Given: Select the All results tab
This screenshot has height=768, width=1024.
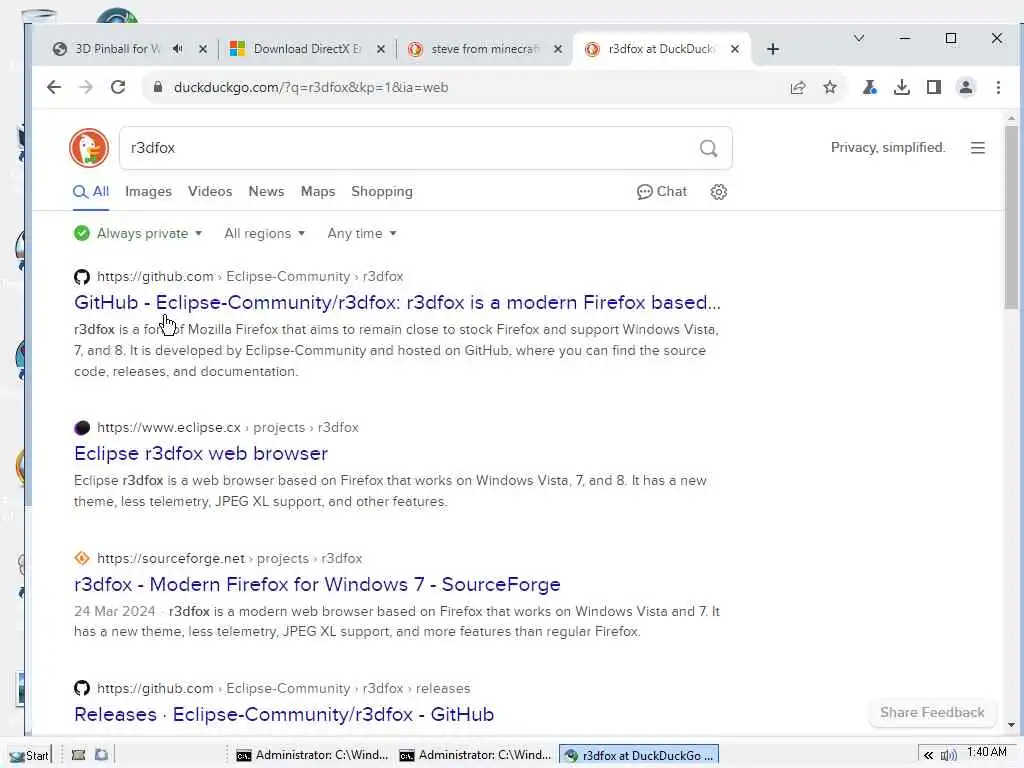Looking at the screenshot, I should (x=91, y=191).
